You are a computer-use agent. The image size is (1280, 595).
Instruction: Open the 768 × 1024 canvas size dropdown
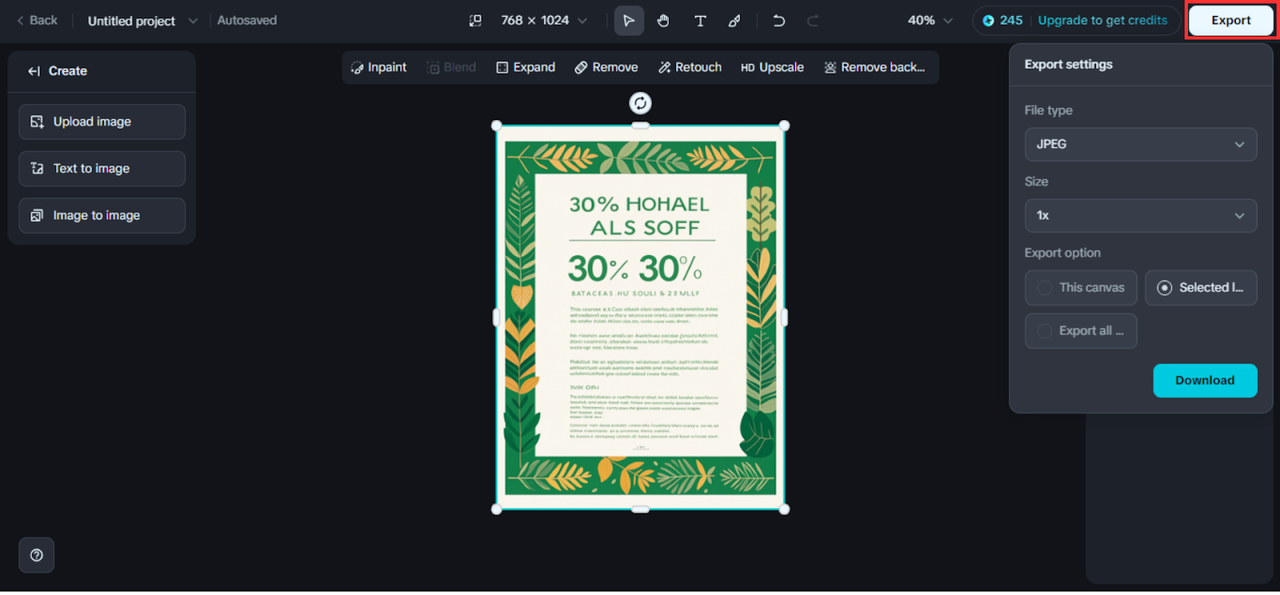(x=544, y=20)
